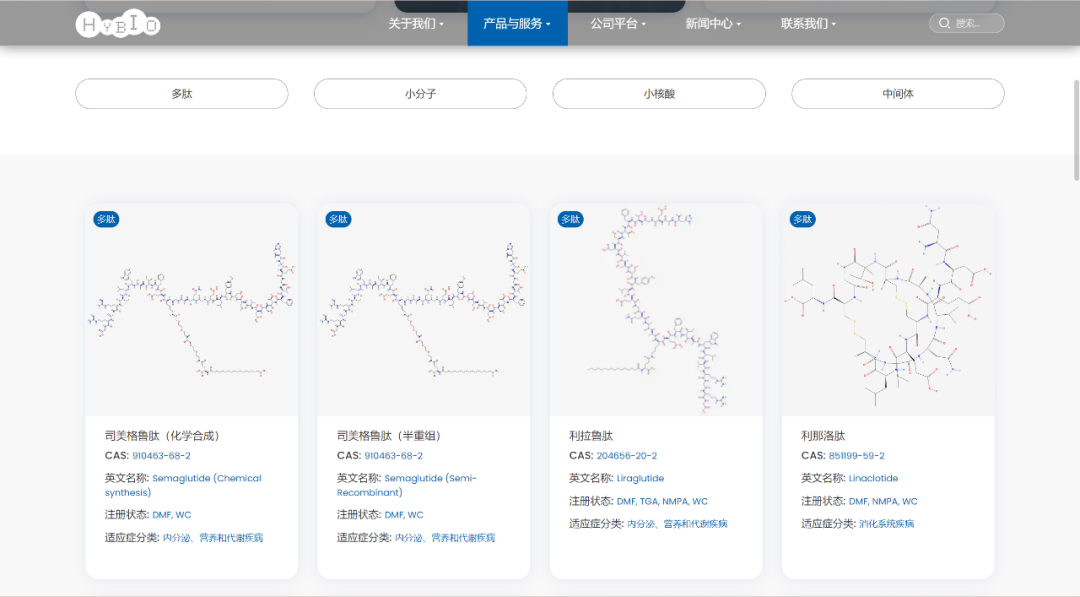Open Semaglutide chemical synthesis structure image
Image resolution: width=1080 pixels, height=597 pixels.
point(191,311)
